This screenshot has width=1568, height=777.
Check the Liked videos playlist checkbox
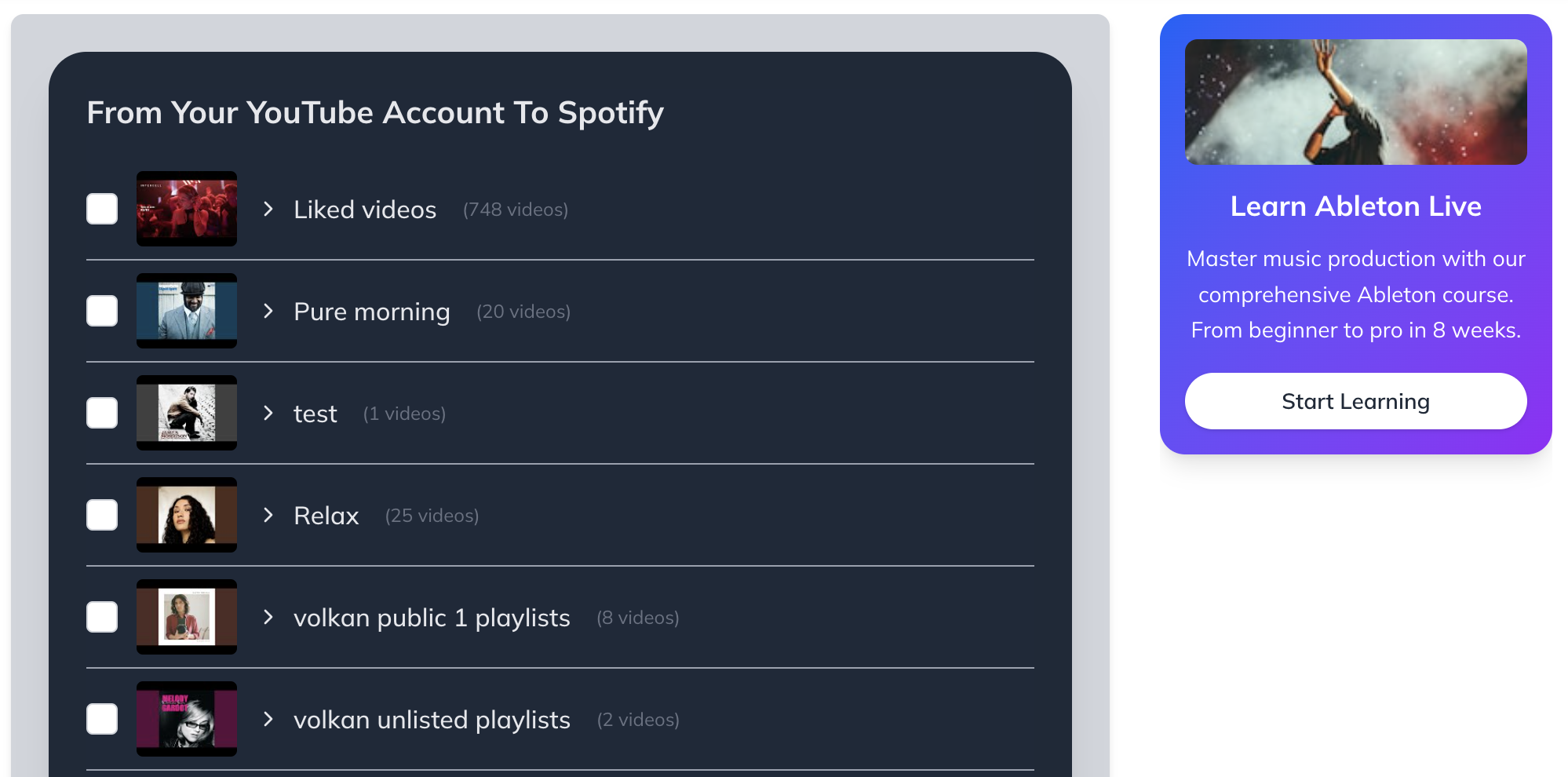tap(102, 209)
